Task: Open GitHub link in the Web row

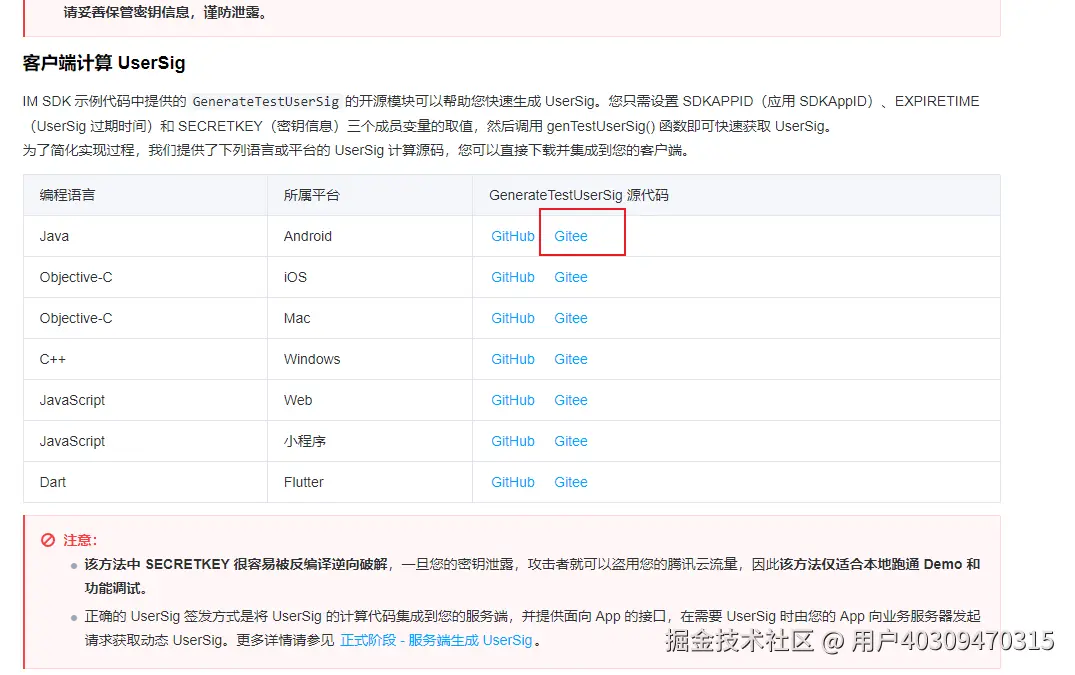Action: pos(513,401)
